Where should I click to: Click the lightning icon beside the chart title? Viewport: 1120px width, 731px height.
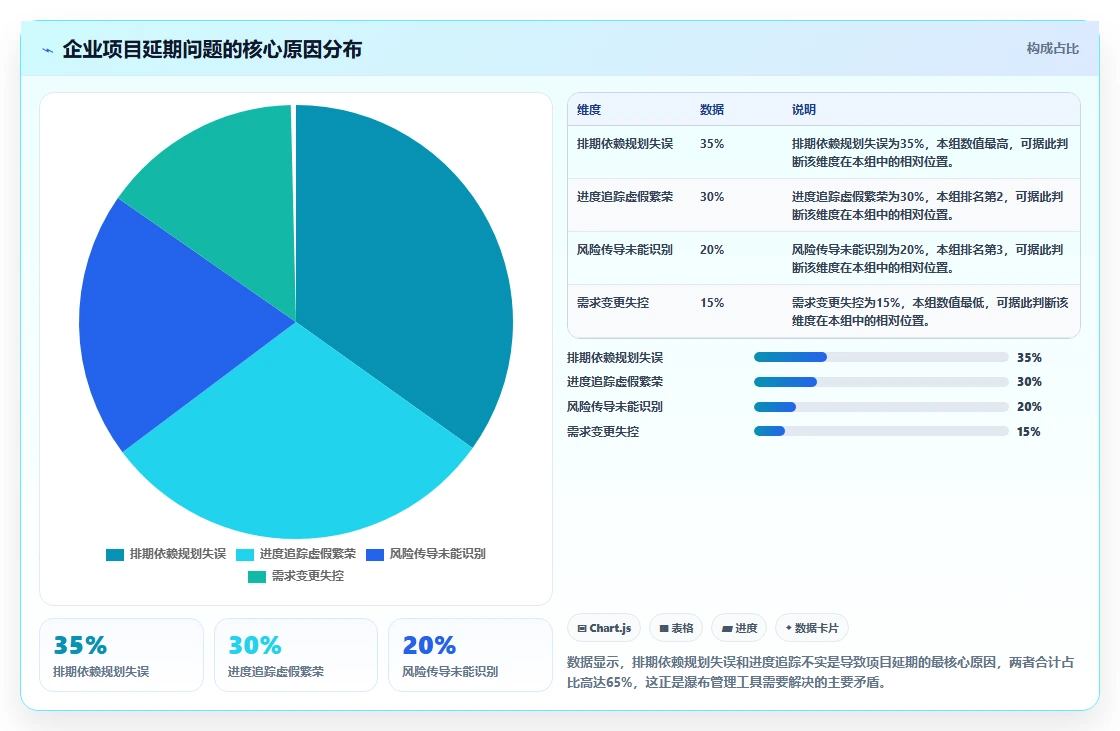(48, 50)
